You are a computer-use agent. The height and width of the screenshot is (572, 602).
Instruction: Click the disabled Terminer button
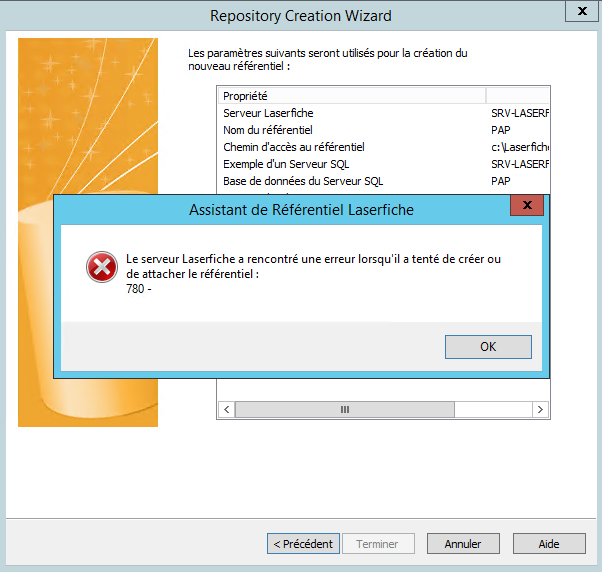pos(378,544)
